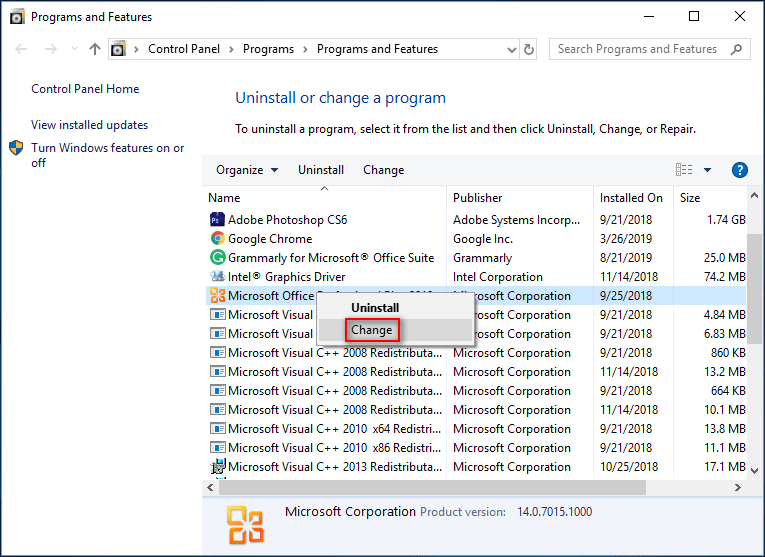Click the Back navigation arrow
The height and width of the screenshot is (557, 765).
(21, 49)
